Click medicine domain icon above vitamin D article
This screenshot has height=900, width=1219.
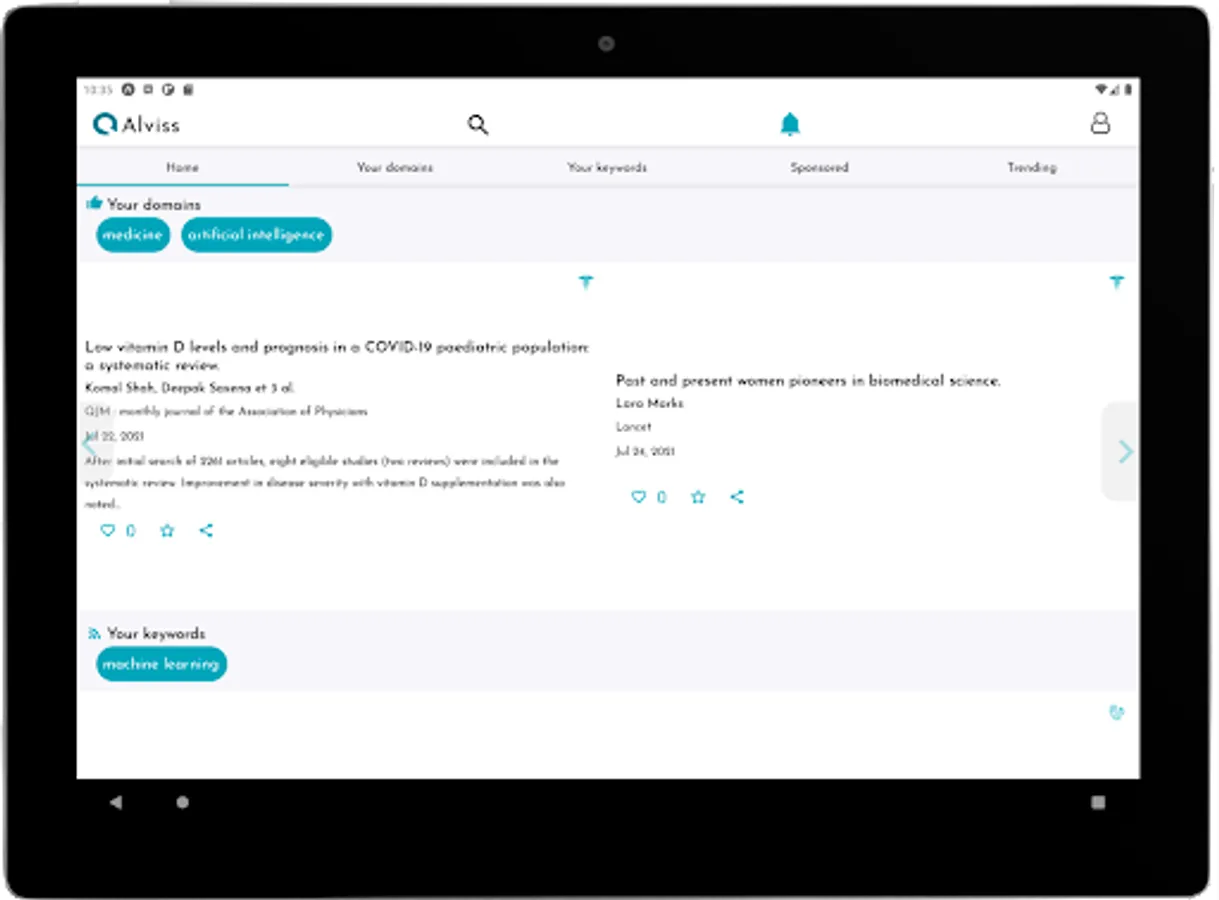coord(586,283)
